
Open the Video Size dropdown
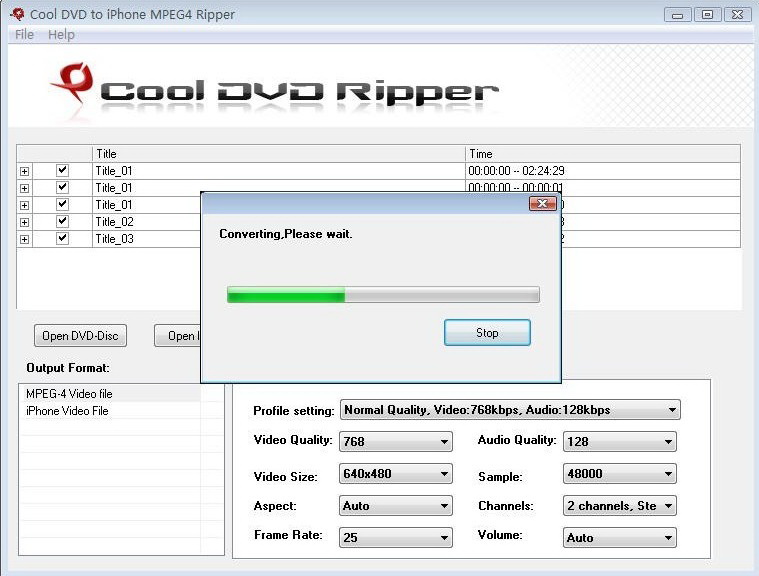[x=396, y=473]
